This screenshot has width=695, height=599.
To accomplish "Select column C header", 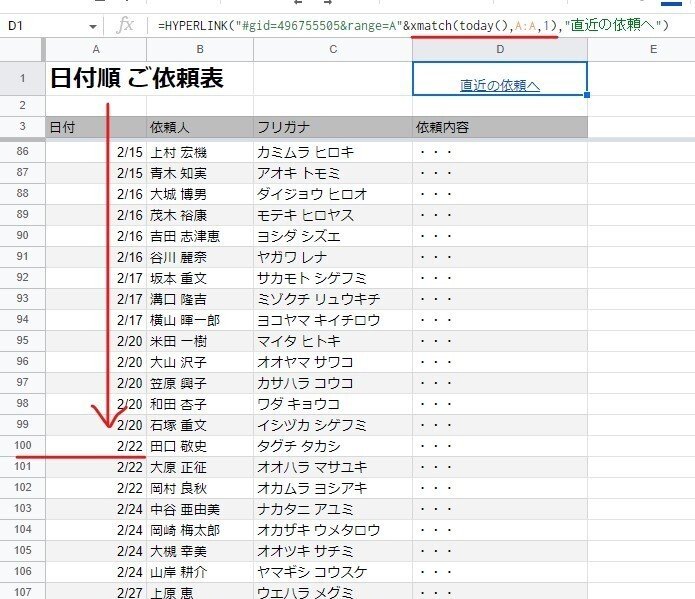I will pyautogui.click(x=333, y=50).
